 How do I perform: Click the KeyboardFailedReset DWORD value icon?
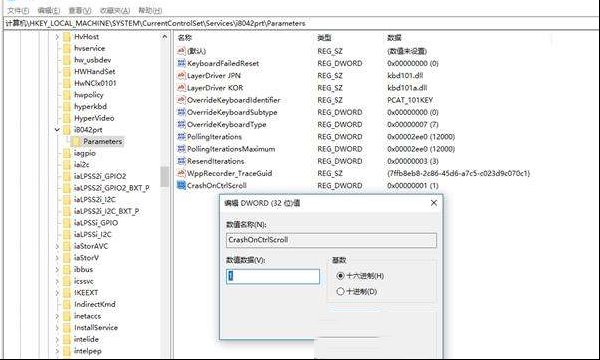tap(181, 63)
